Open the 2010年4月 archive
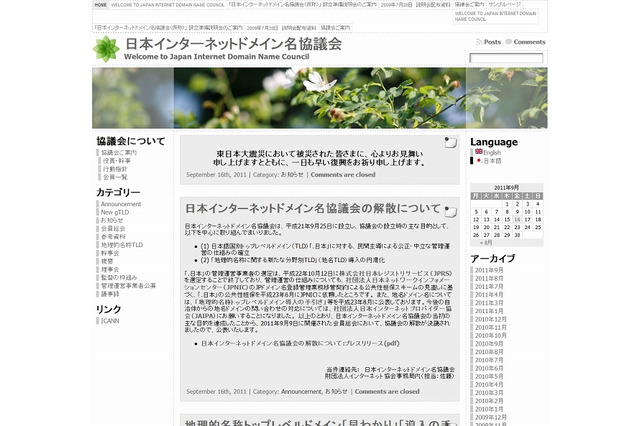 coord(489,384)
